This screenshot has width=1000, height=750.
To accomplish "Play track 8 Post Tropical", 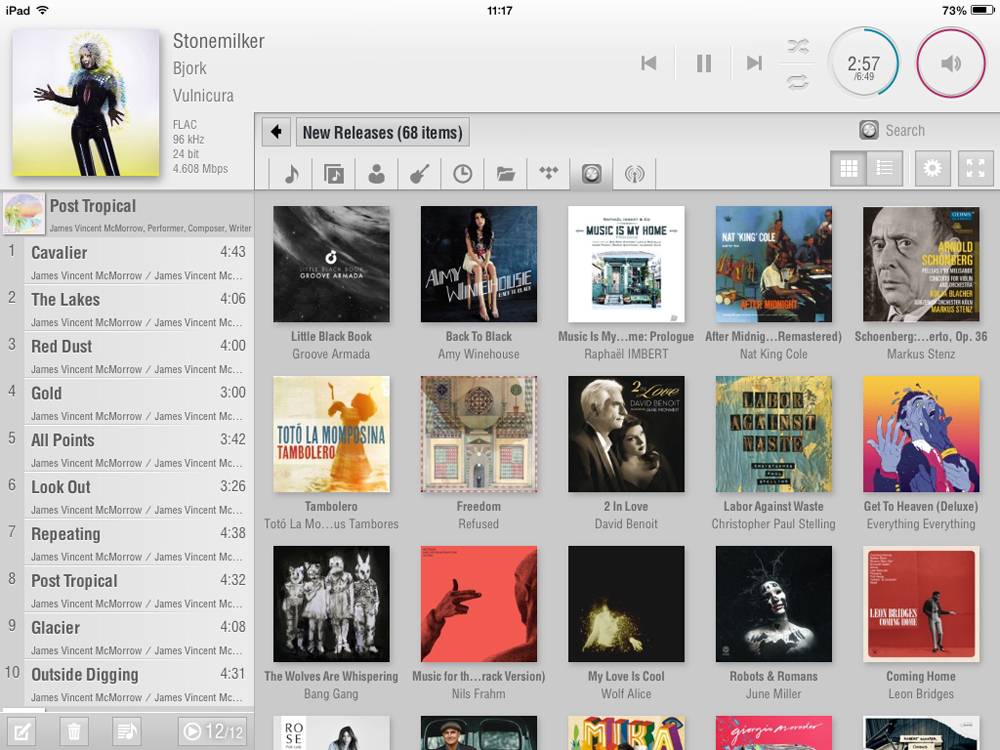I will point(128,590).
